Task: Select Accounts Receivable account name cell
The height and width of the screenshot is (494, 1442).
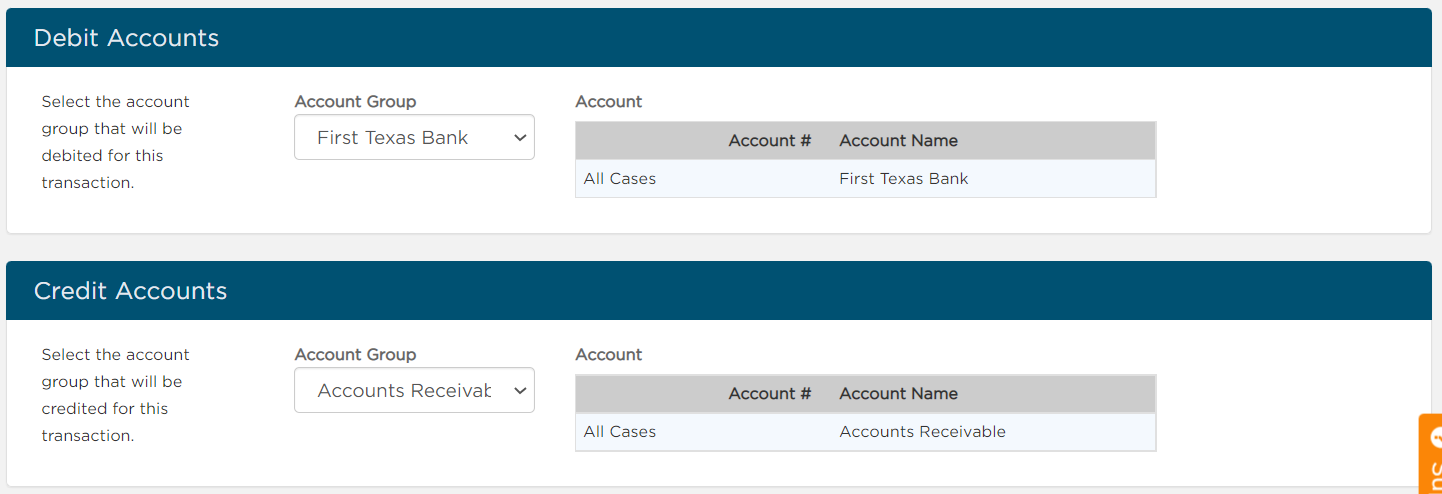Action: tap(922, 432)
